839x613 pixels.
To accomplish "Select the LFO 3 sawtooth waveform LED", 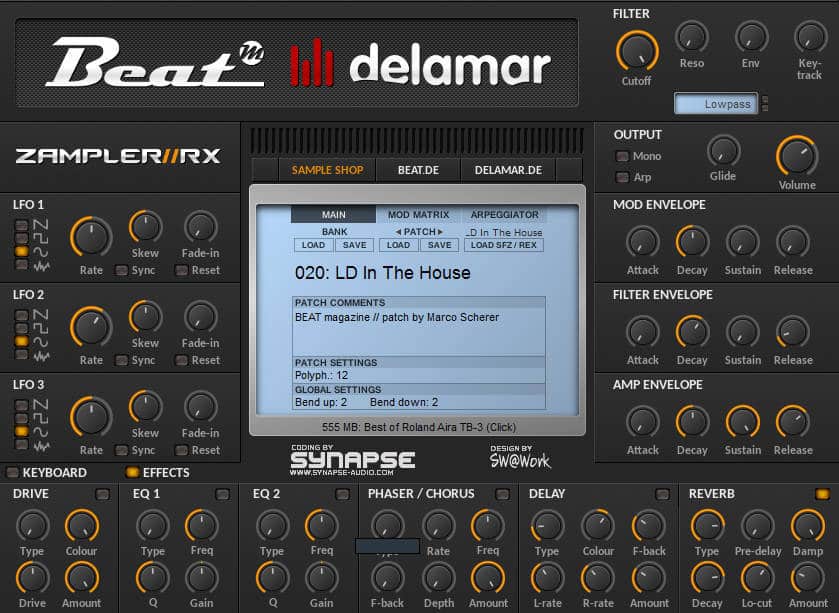I will [21, 404].
